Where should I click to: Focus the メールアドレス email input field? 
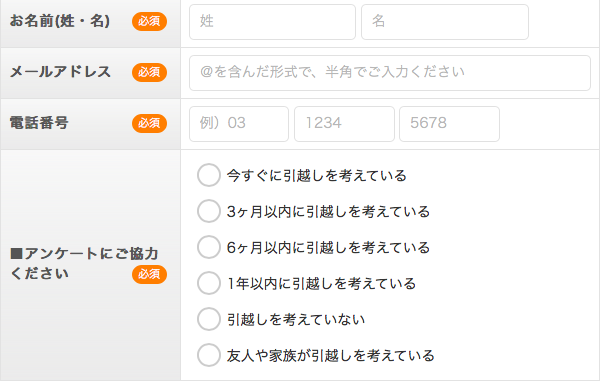pos(390,73)
